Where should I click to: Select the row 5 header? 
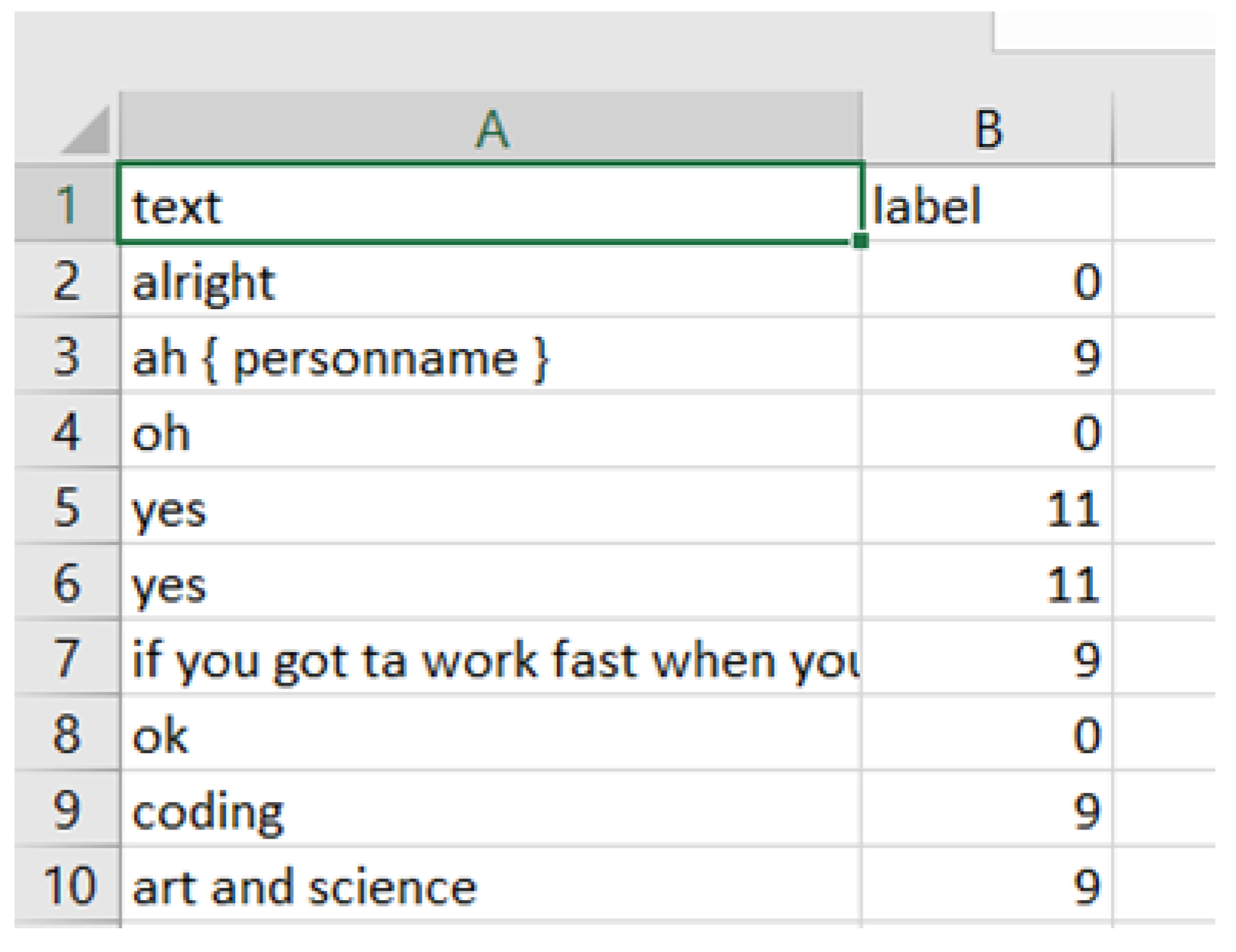tap(67, 507)
